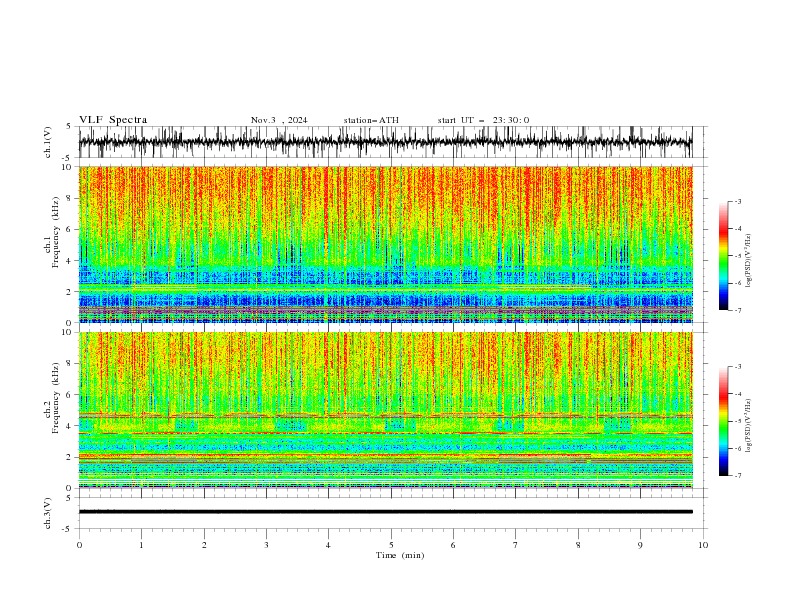Click tick label '6' on time axis
Screen dimensions: 792x612
[x=453, y=545]
